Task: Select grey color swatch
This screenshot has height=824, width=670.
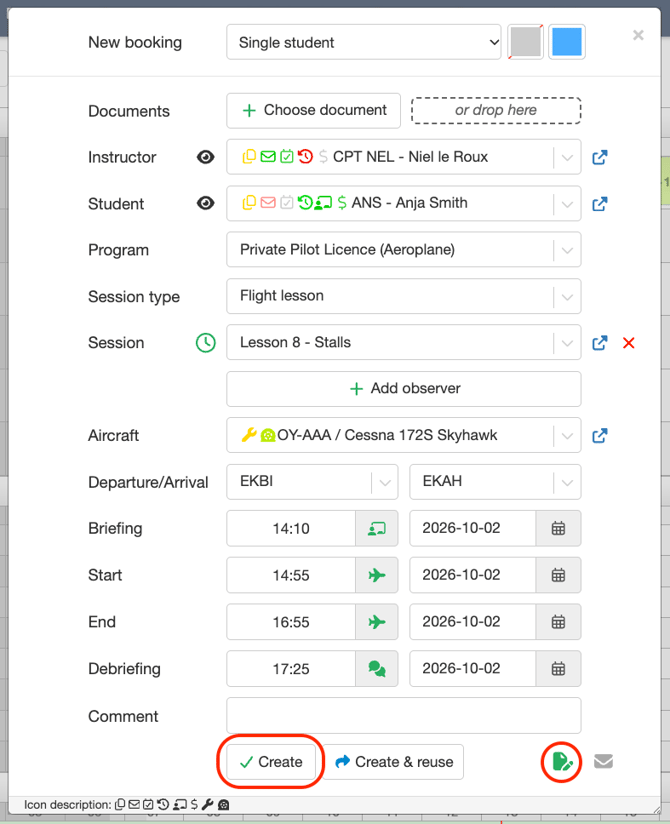Action: coord(525,42)
